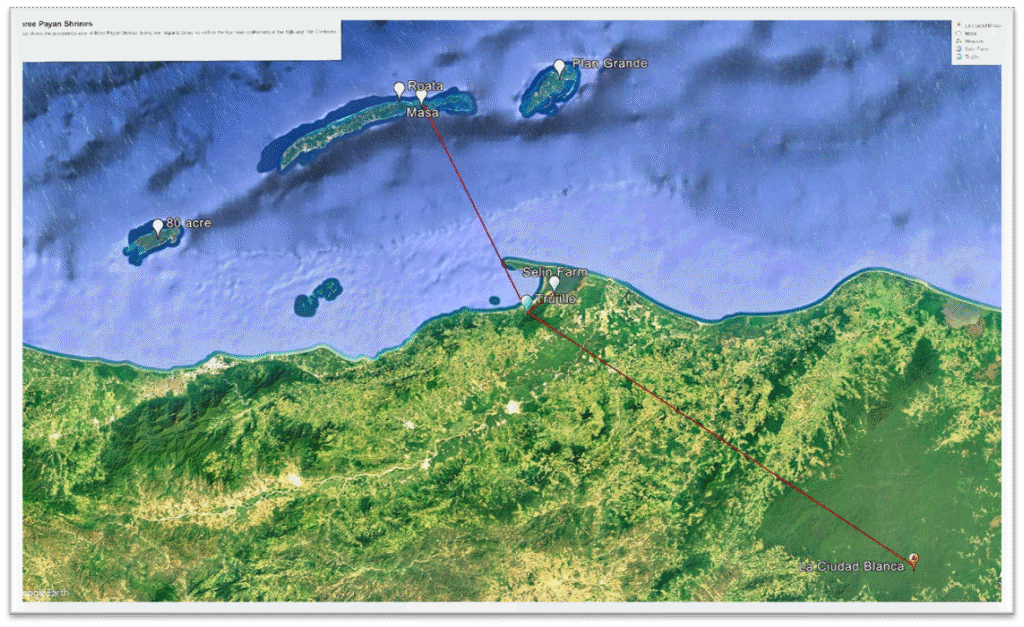Select the Masa placemark pin

pyautogui.click(x=421, y=97)
